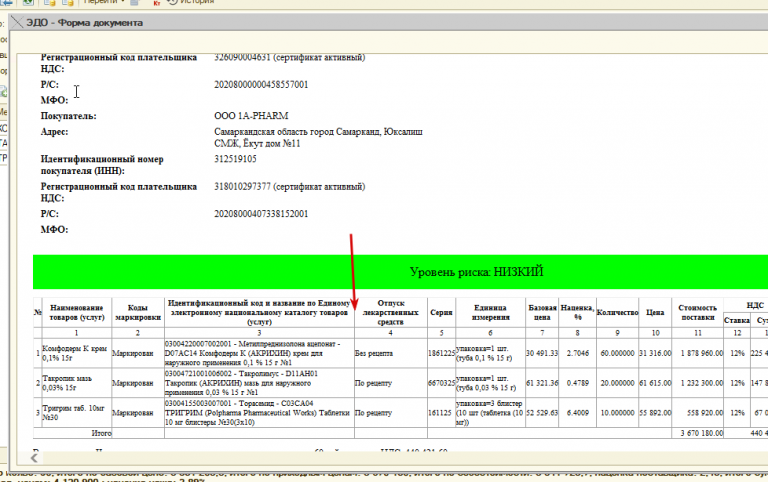This screenshot has height=482, width=768.
Task: Click VAT registration code 318010297377
Action: click(x=242, y=187)
